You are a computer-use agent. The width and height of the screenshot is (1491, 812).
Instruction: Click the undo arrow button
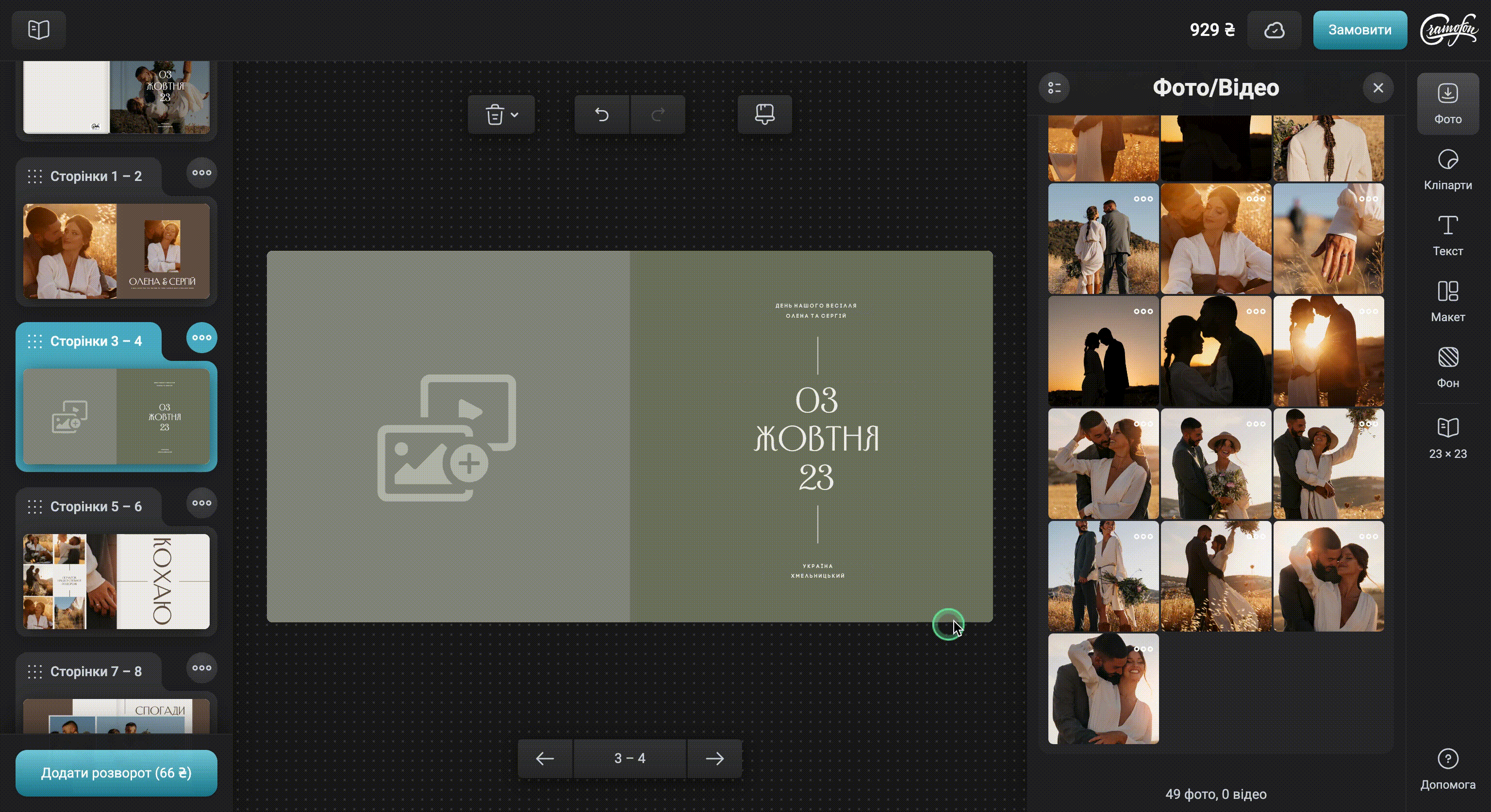coord(601,114)
